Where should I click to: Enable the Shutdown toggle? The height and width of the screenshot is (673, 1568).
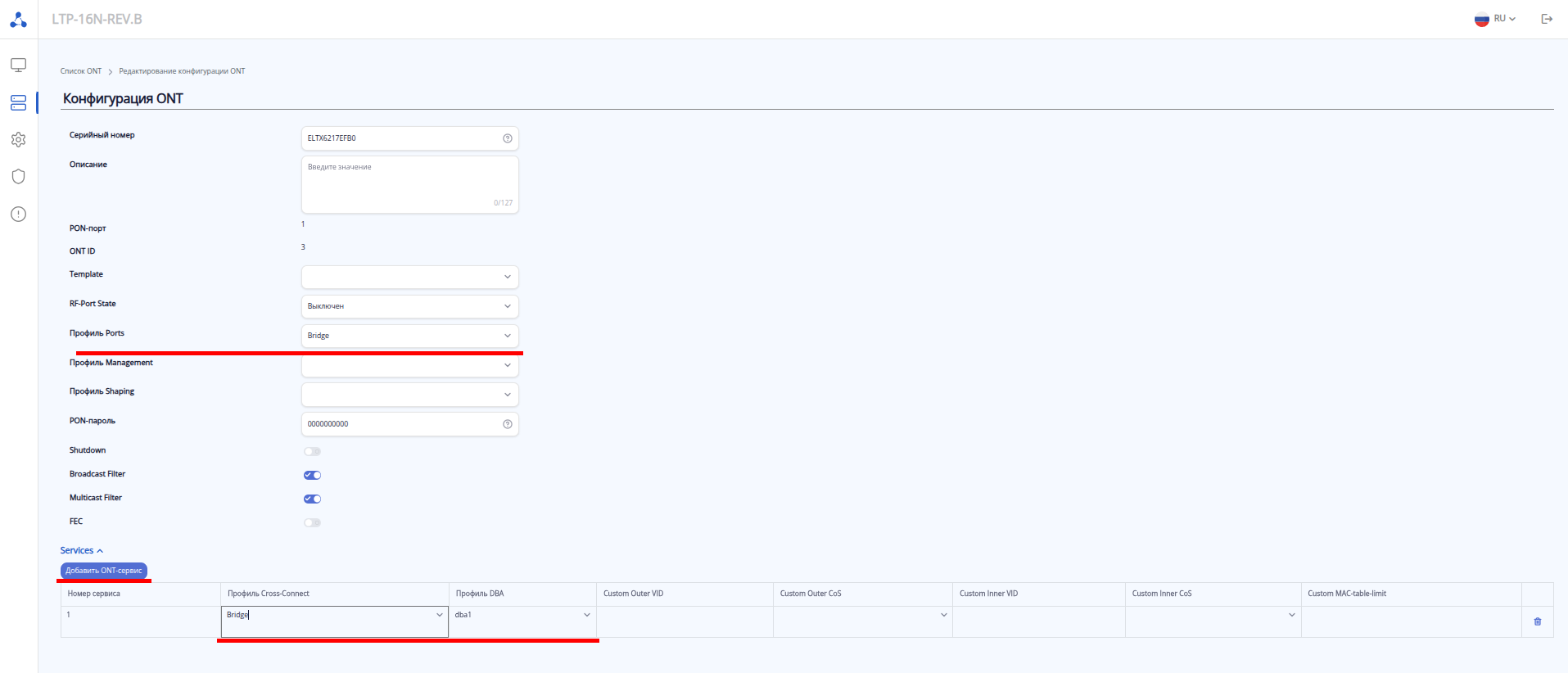[x=312, y=451]
